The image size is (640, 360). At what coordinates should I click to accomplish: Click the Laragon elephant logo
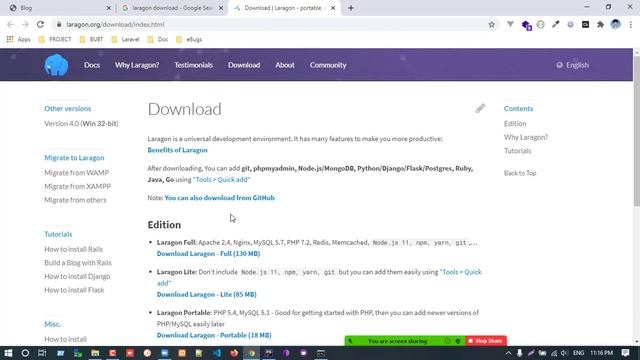click(x=56, y=65)
